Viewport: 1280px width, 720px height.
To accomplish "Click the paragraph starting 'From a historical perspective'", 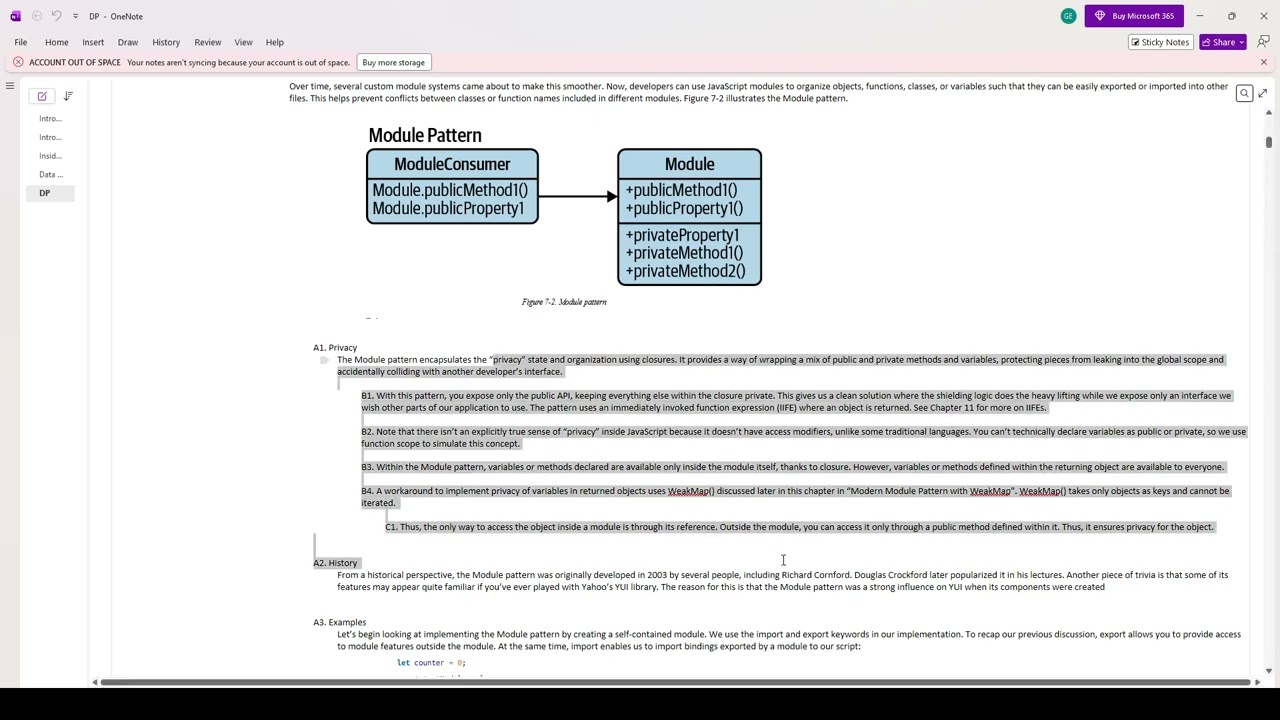I will (x=782, y=581).
